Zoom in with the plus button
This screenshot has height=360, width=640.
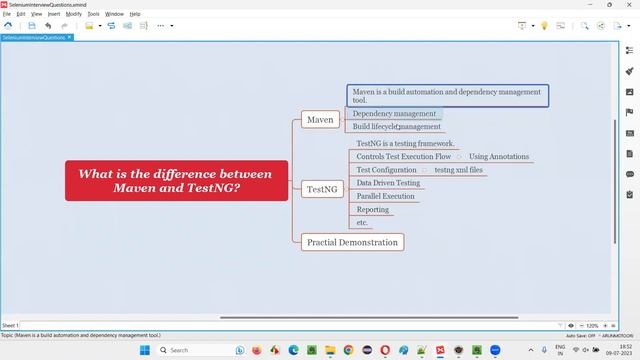[605, 326]
